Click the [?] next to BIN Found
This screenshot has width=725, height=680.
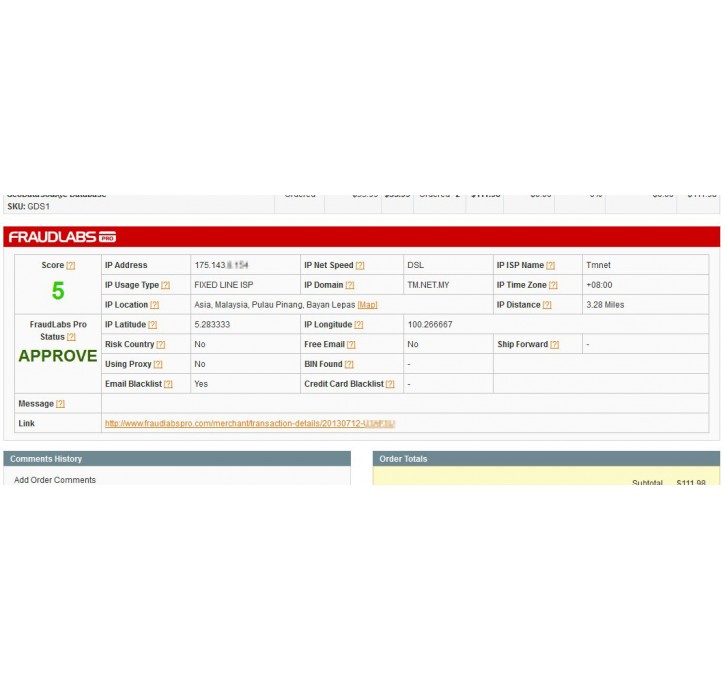pos(349,364)
